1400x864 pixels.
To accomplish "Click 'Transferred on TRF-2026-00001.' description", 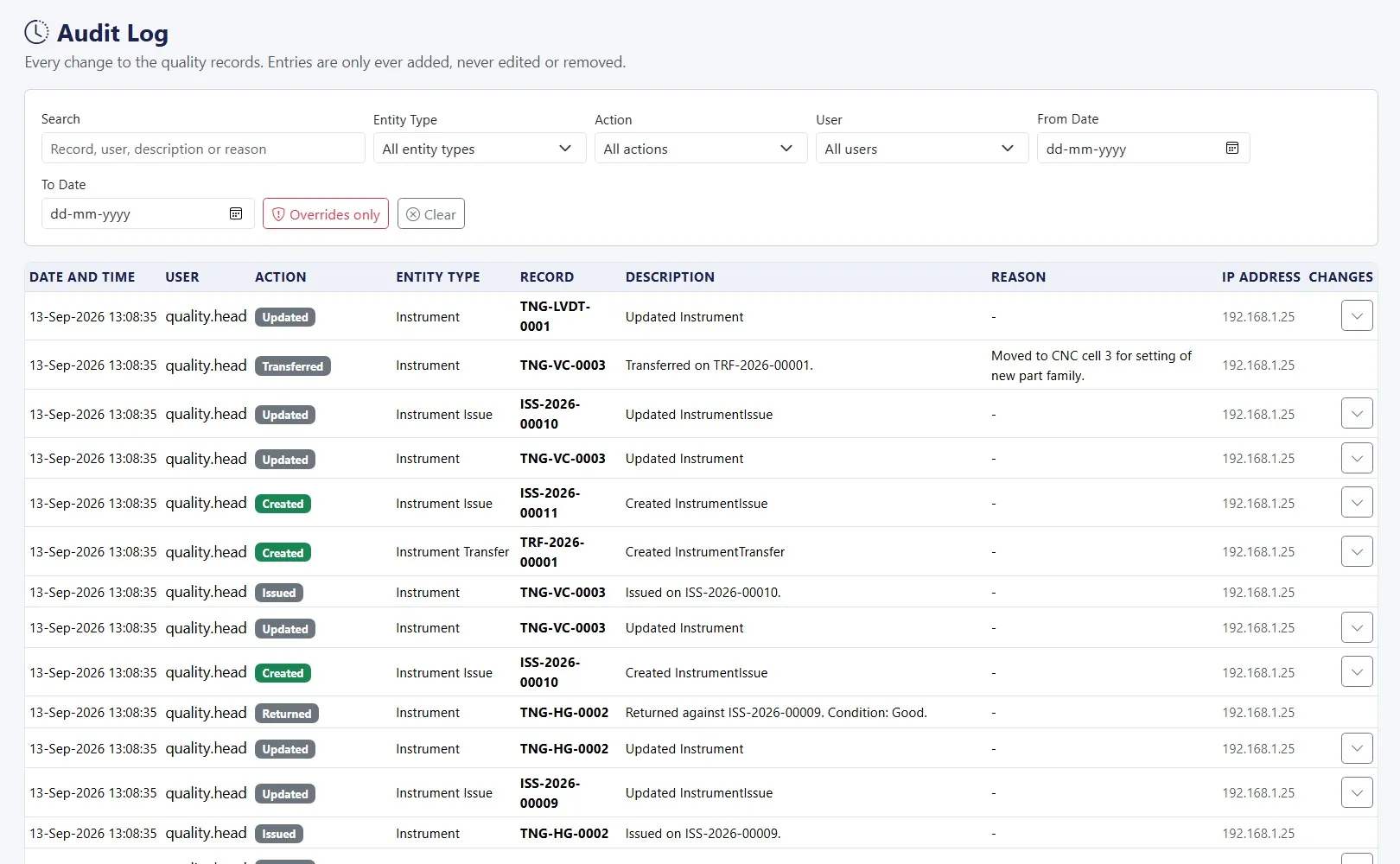I will pyautogui.click(x=719, y=365).
